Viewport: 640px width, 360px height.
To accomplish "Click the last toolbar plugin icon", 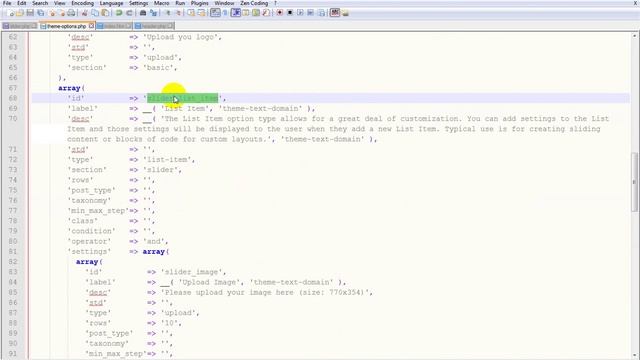I will tap(346, 13).
